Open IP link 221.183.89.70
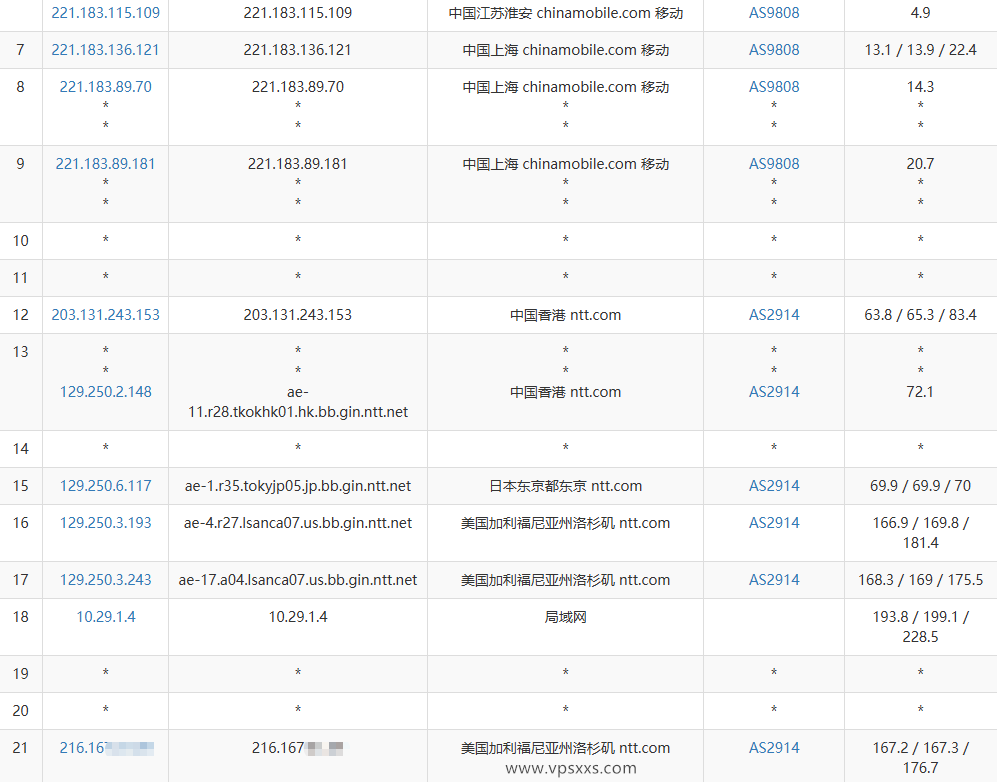 click(x=106, y=86)
